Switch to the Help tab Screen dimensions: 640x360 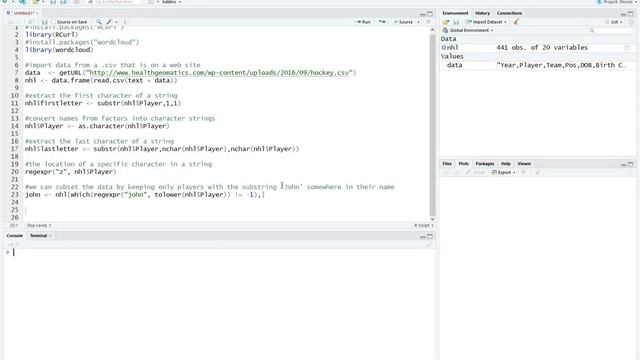(x=506, y=164)
